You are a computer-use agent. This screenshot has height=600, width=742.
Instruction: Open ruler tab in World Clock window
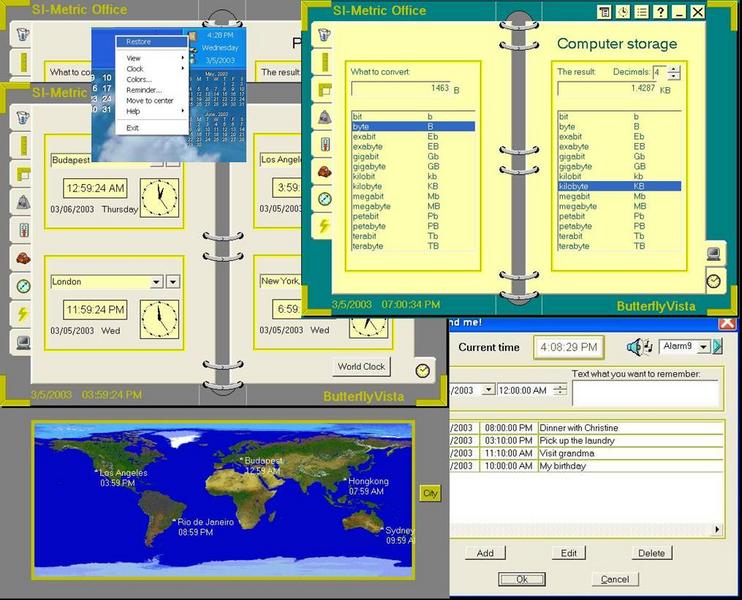tap(22, 145)
